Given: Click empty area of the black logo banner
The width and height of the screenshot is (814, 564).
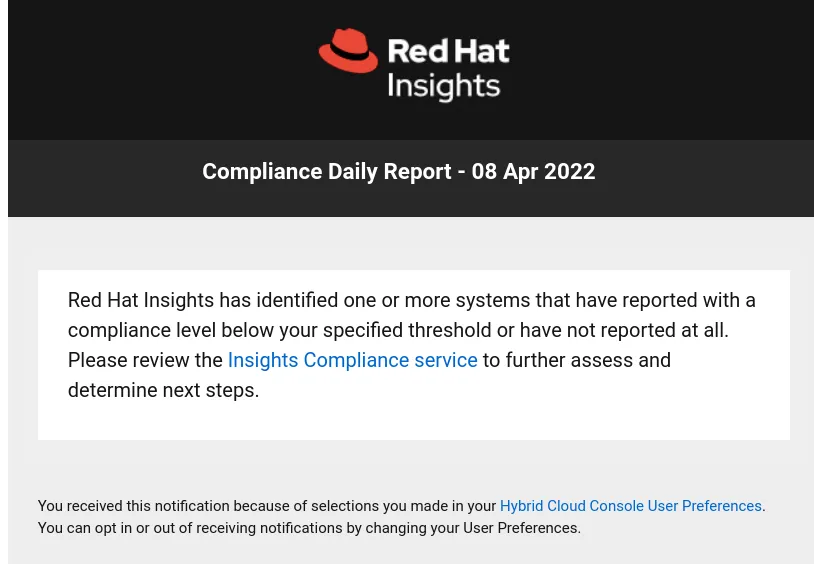Looking at the screenshot, I should click(156, 68).
